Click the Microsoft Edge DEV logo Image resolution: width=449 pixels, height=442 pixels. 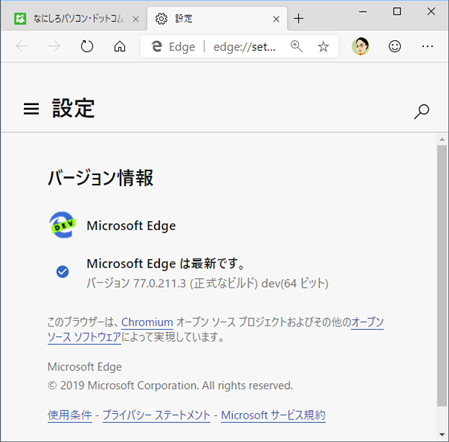(62, 225)
